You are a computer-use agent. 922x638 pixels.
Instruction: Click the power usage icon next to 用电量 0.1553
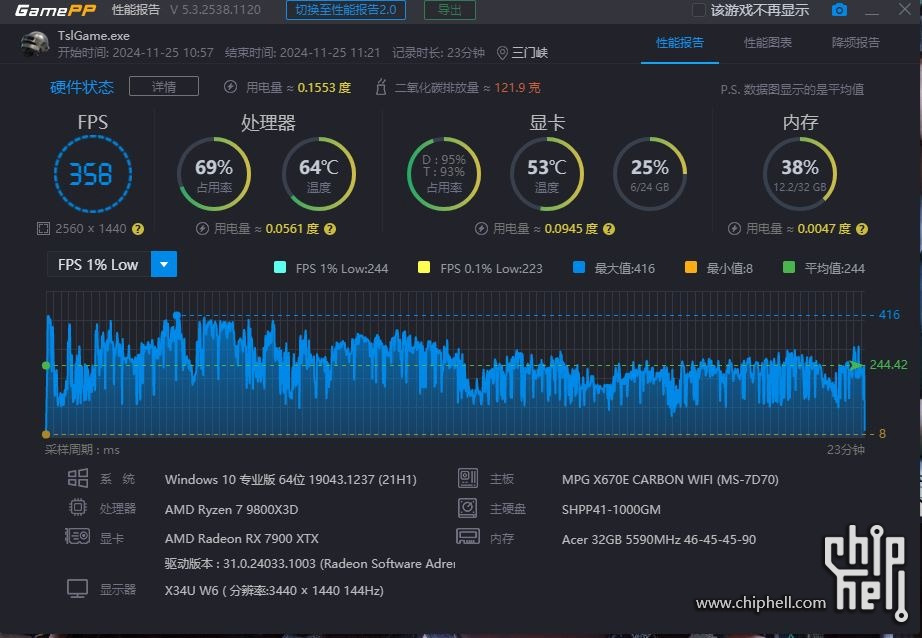230,87
